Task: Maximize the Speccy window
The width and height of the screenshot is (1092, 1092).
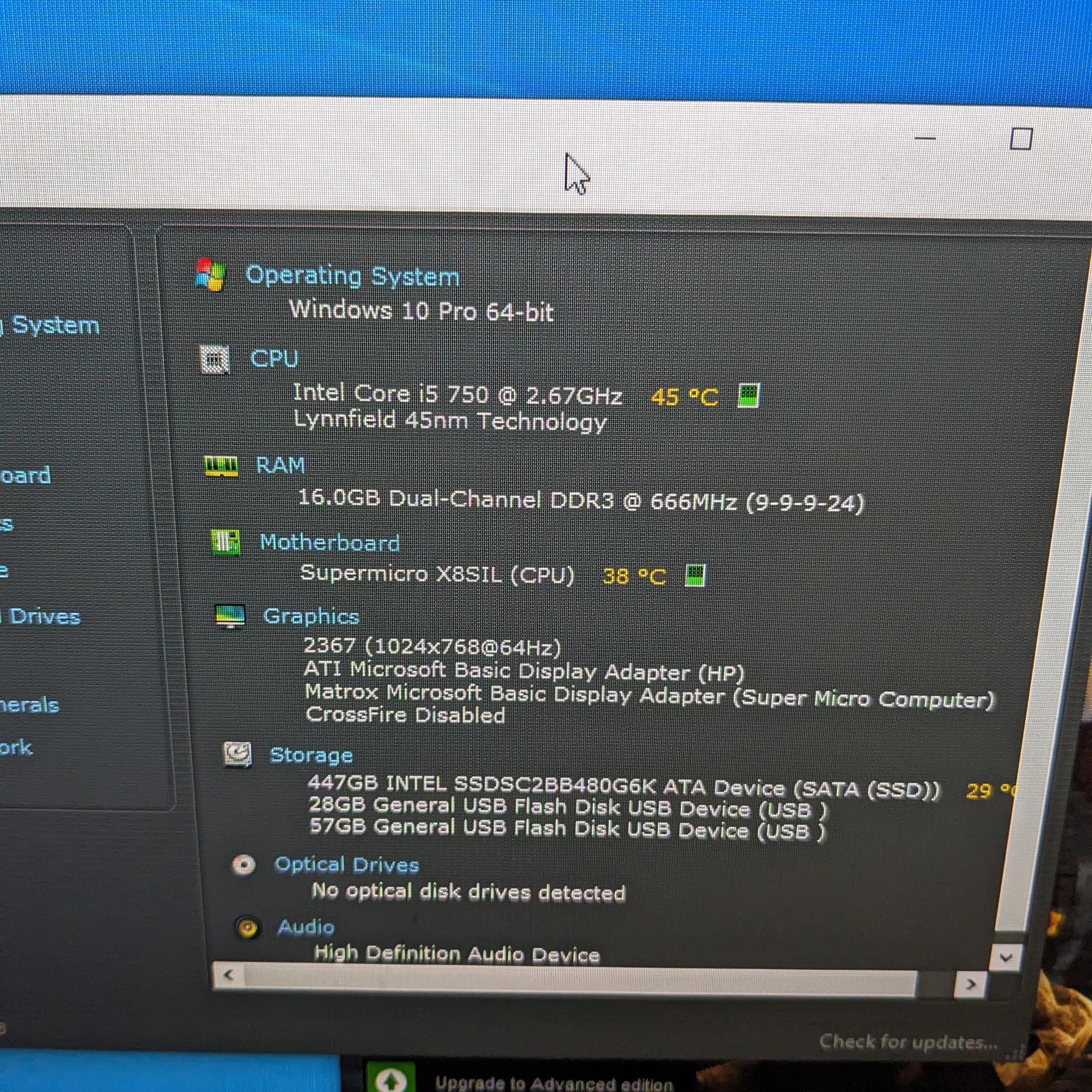Action: click(1021, 139)
